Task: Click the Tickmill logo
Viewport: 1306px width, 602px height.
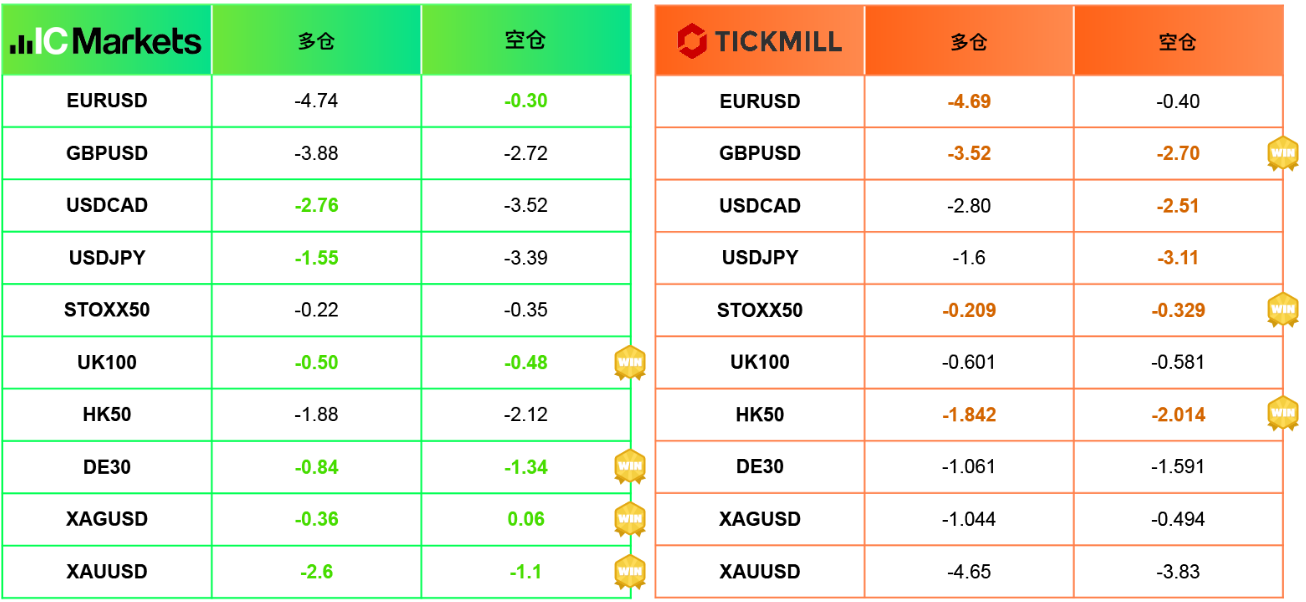Action: pos(760,41)
